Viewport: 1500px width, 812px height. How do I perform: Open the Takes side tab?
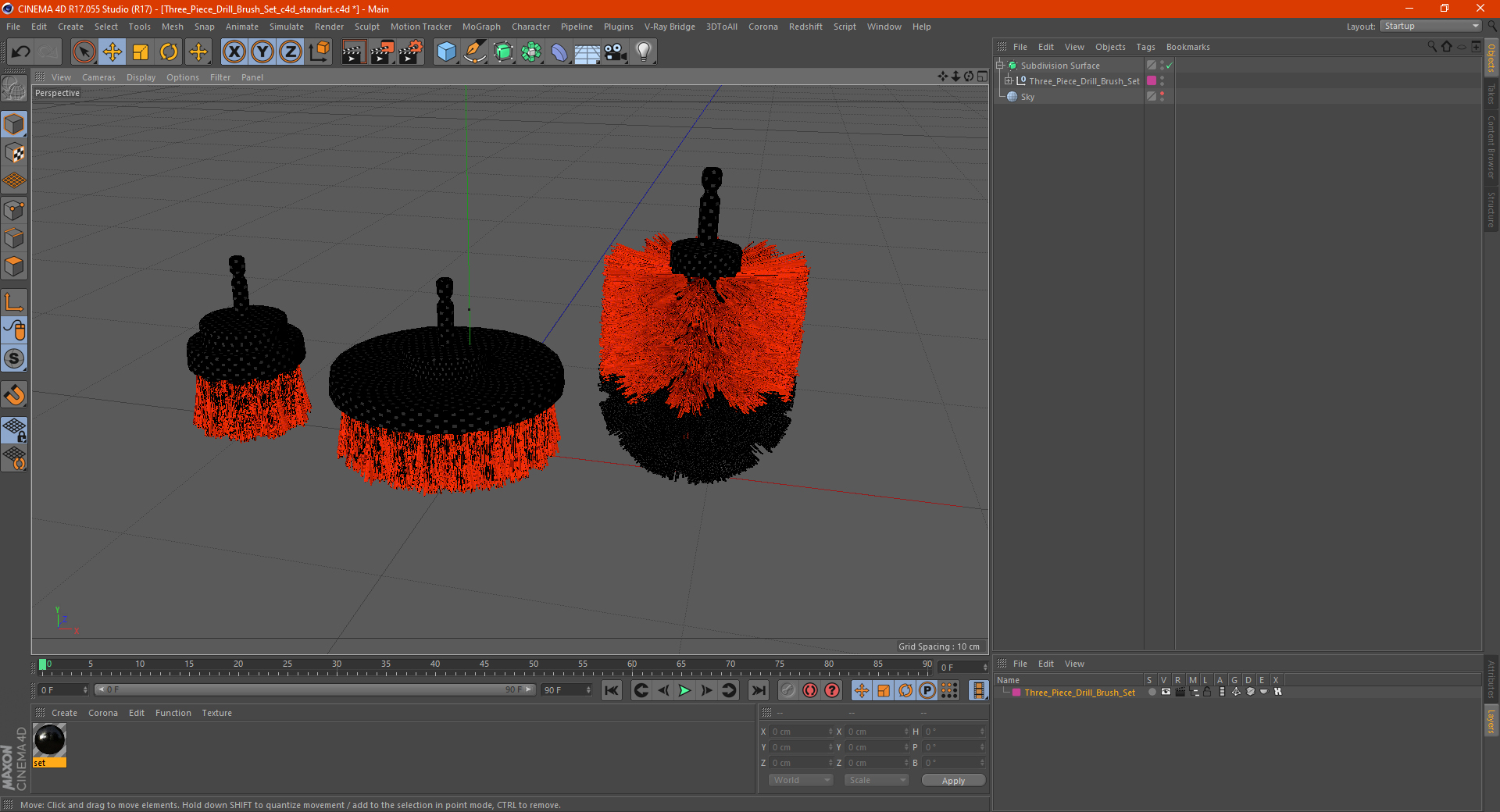(x=1491, y=94)
